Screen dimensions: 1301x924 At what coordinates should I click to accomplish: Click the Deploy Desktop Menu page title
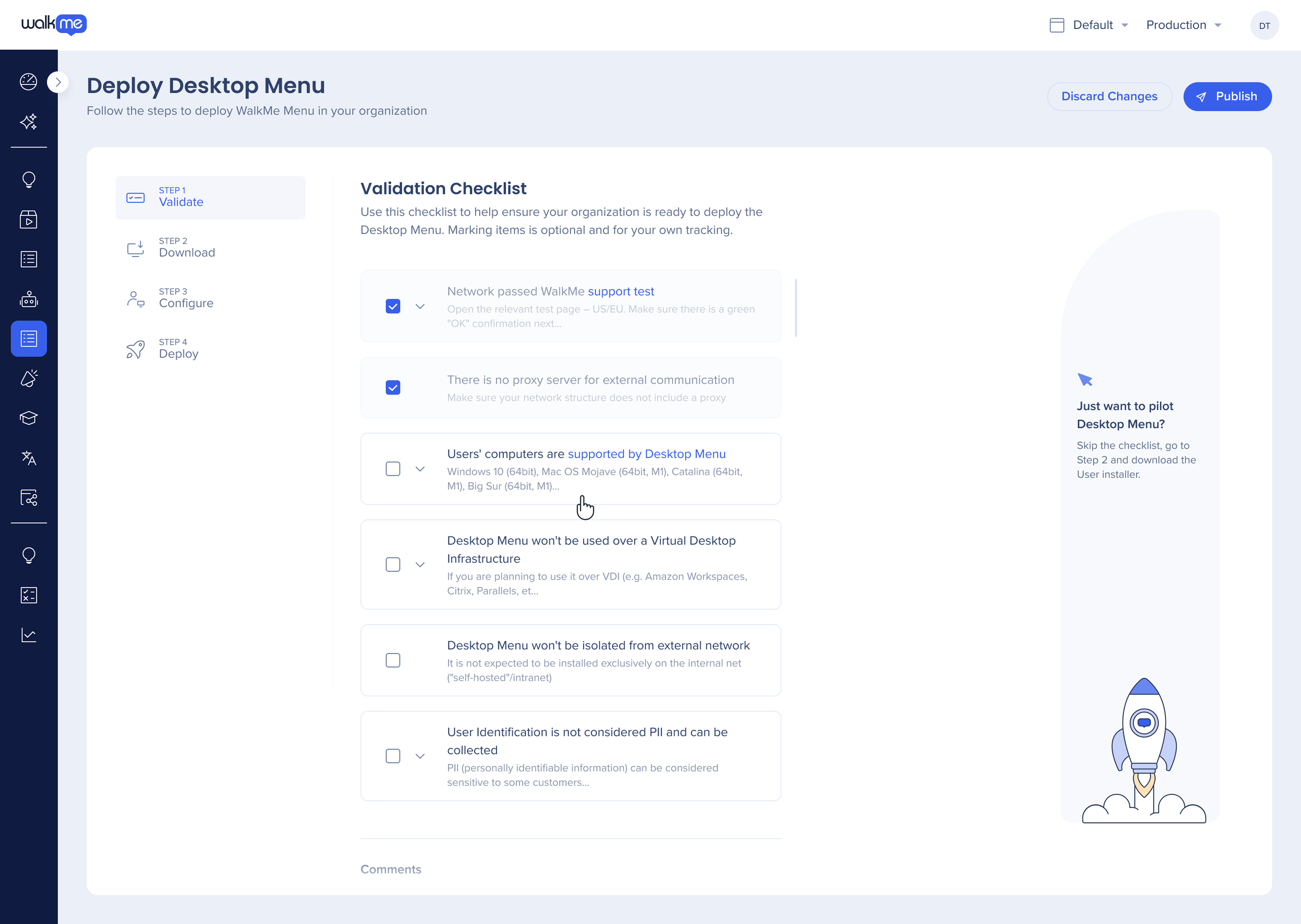tap(206, 85)
